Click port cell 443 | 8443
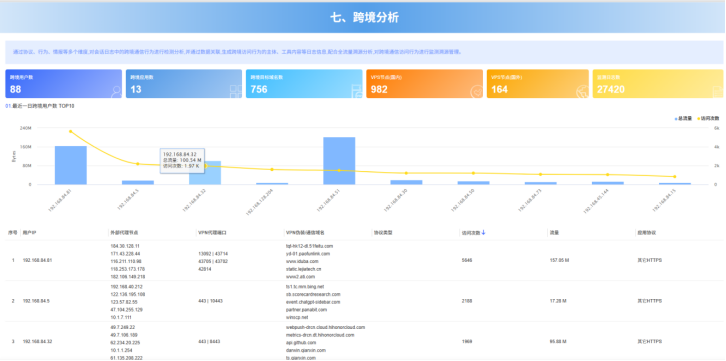The image size is (726, 361). click(x=209, y=342)
